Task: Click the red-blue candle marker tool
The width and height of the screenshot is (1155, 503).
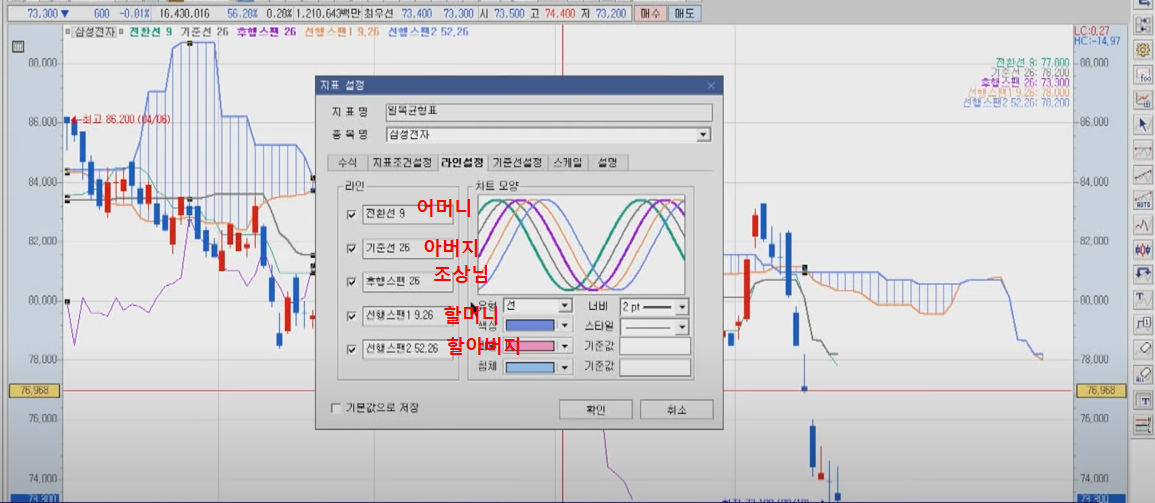Action: click(1144, 249)
